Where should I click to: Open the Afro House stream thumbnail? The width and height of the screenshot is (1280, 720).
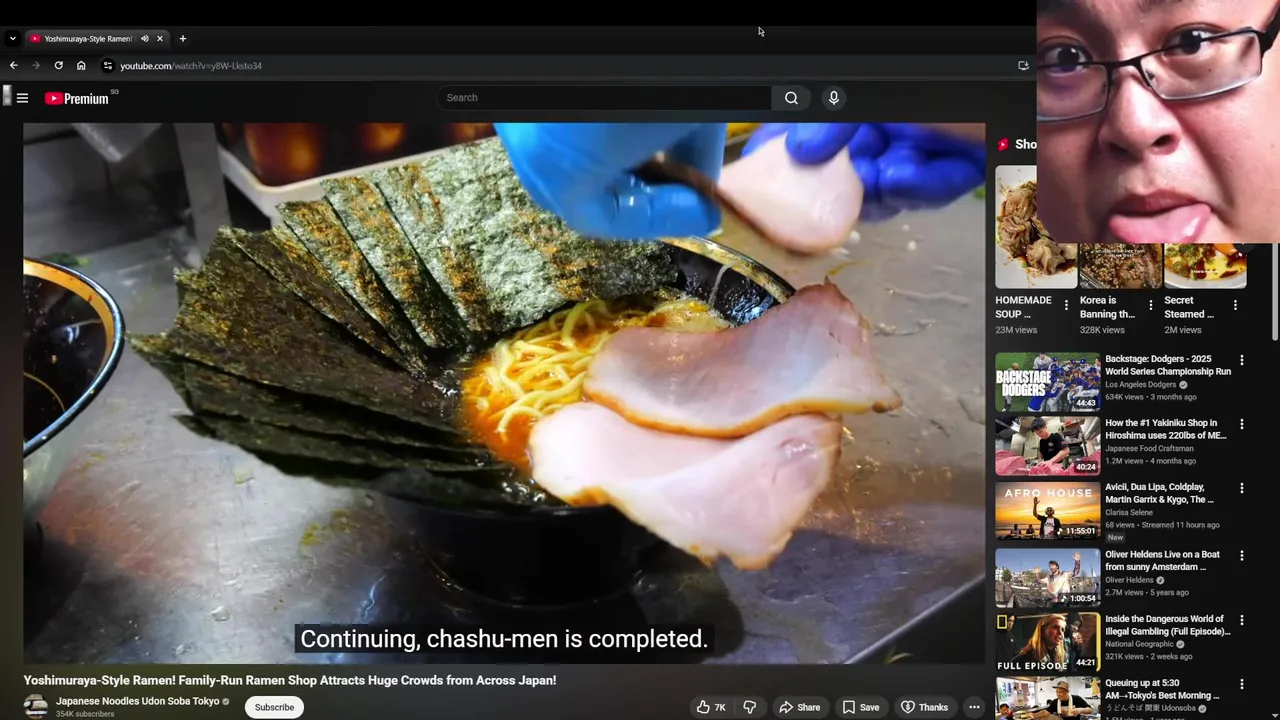click(x=1047, y=511)
